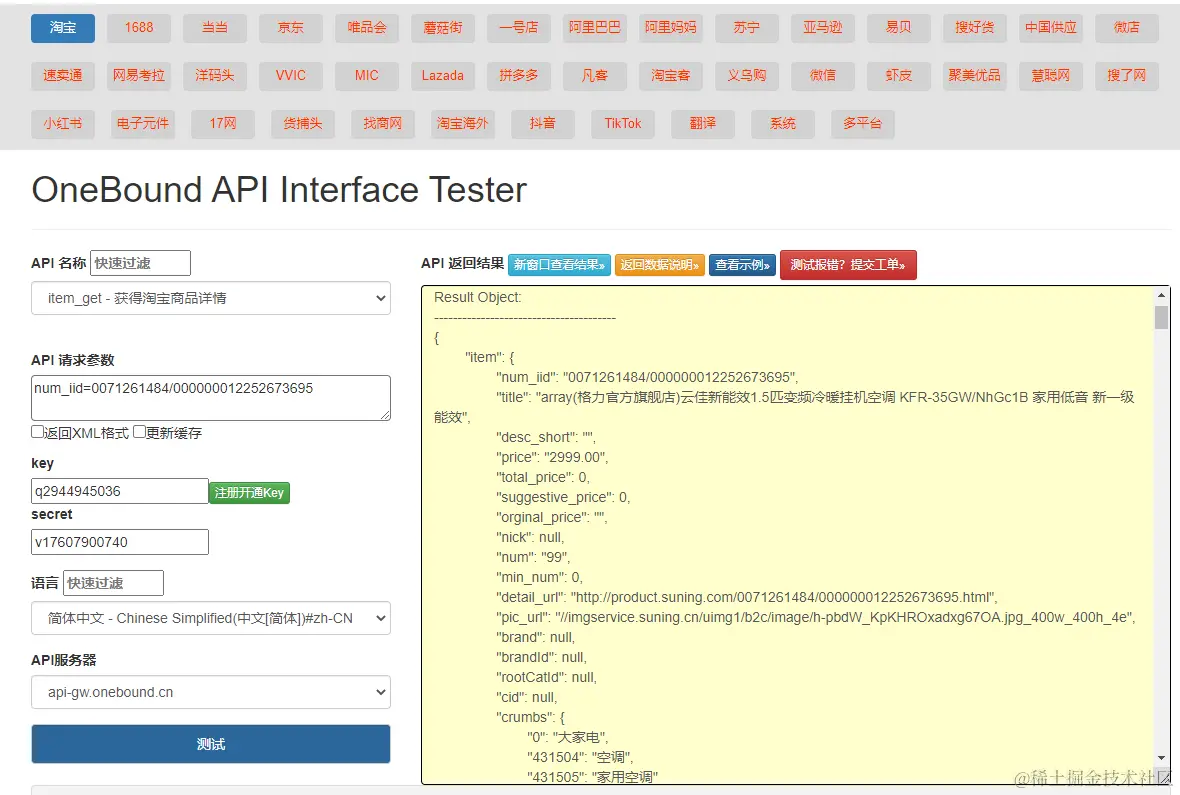The height and width of the screenshot is (795, 1180).
Task: Open the 一号店 platform tab
Action: pos(519,28)
